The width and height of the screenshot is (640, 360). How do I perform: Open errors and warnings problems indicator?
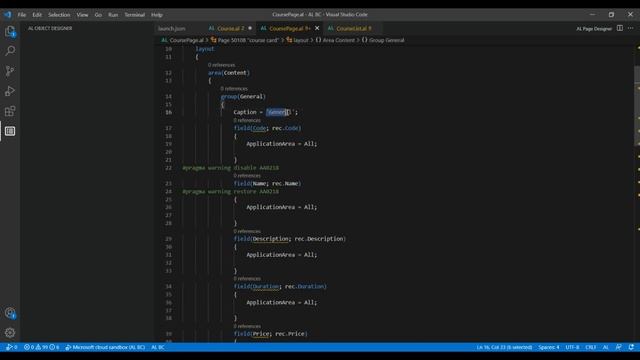(x=41, y=347)
